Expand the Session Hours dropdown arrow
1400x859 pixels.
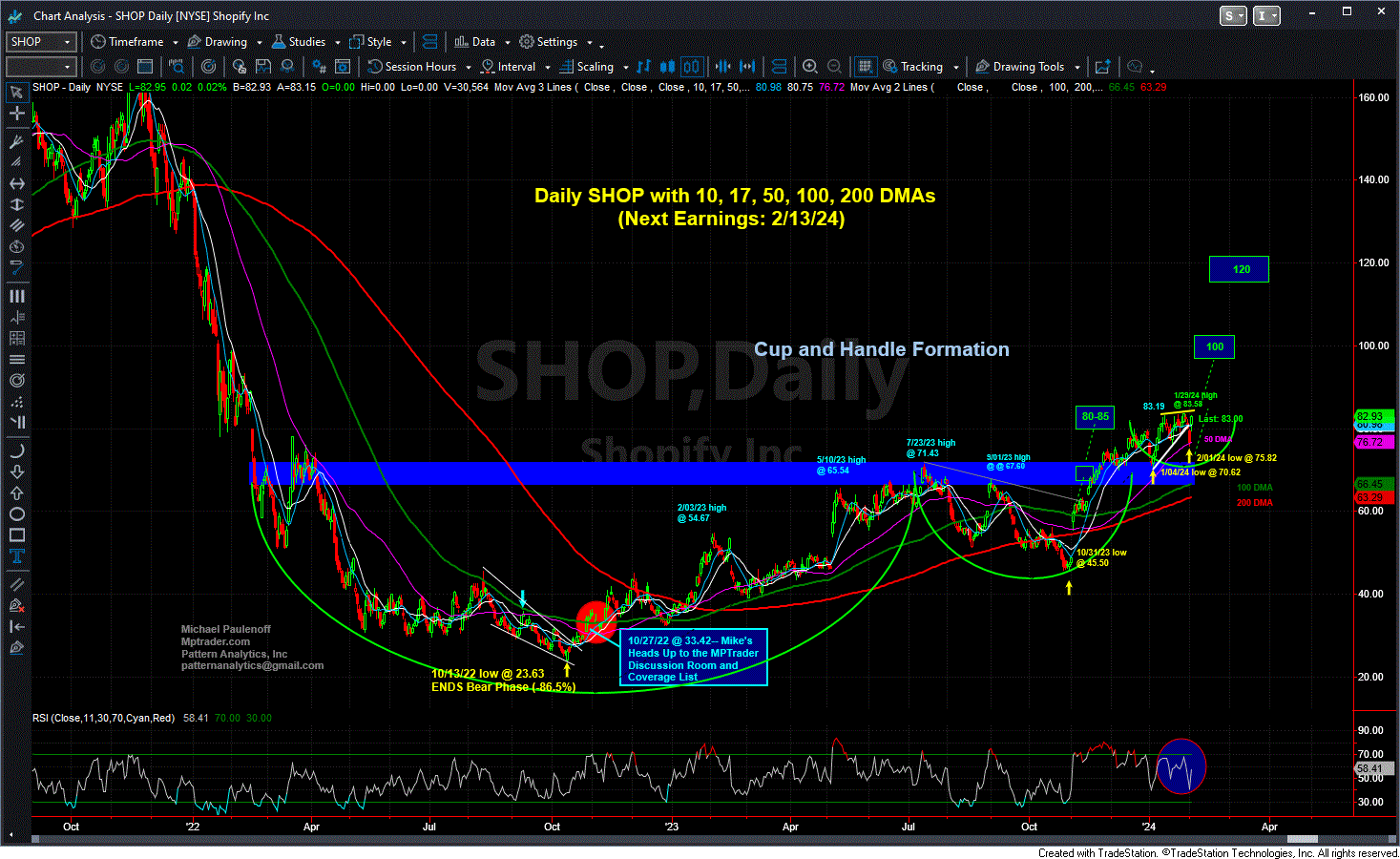pos(469,68)
